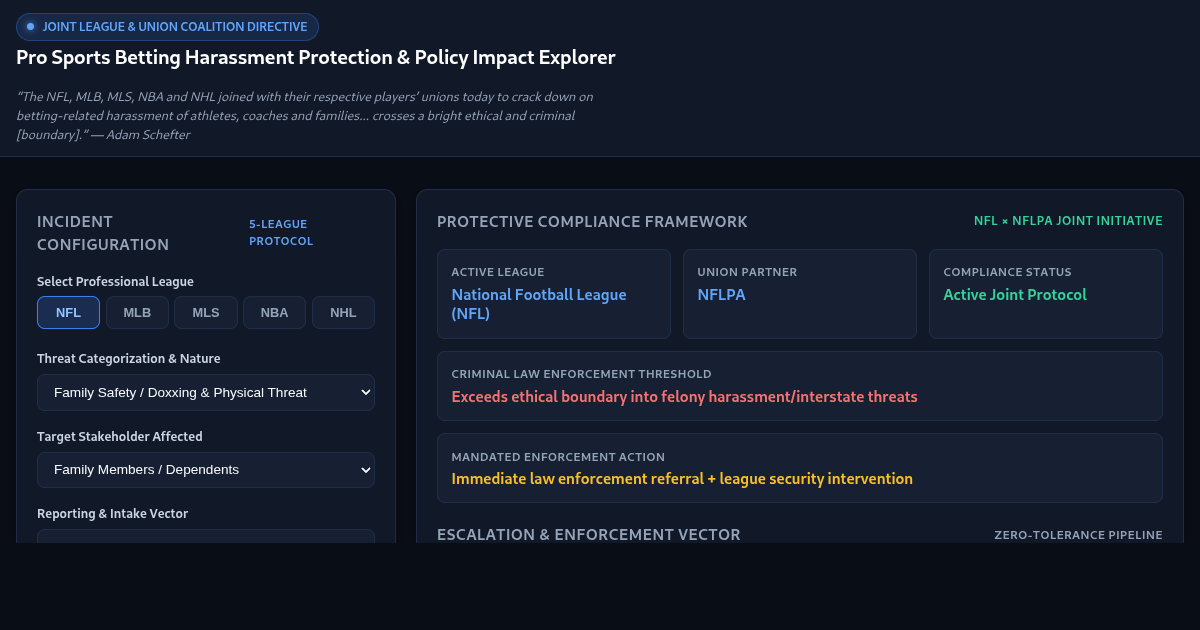Image resolution: width=1200 pixels, height=630 pixels.
Task: Open the Threat Categorization & Nature dropdown
Action: pos(206,392)
